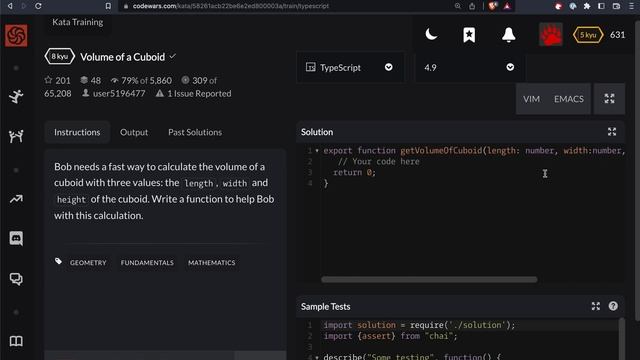Viewport: 640px width, 360px height.
Task: Select the Instructions tab
Action: tap(77, 132)
